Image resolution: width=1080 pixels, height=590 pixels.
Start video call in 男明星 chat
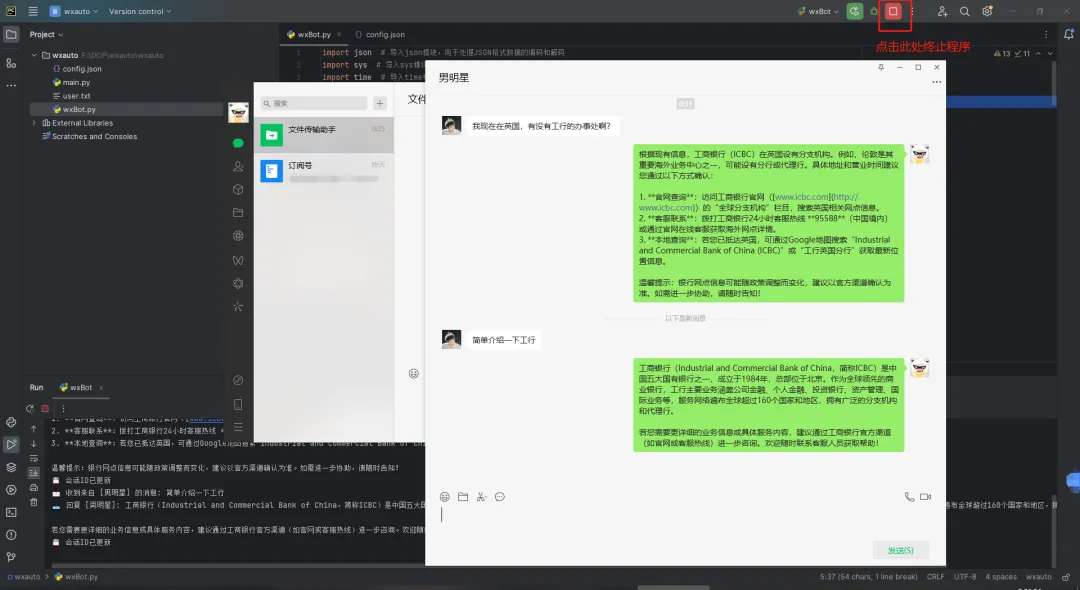coord(926,497)
